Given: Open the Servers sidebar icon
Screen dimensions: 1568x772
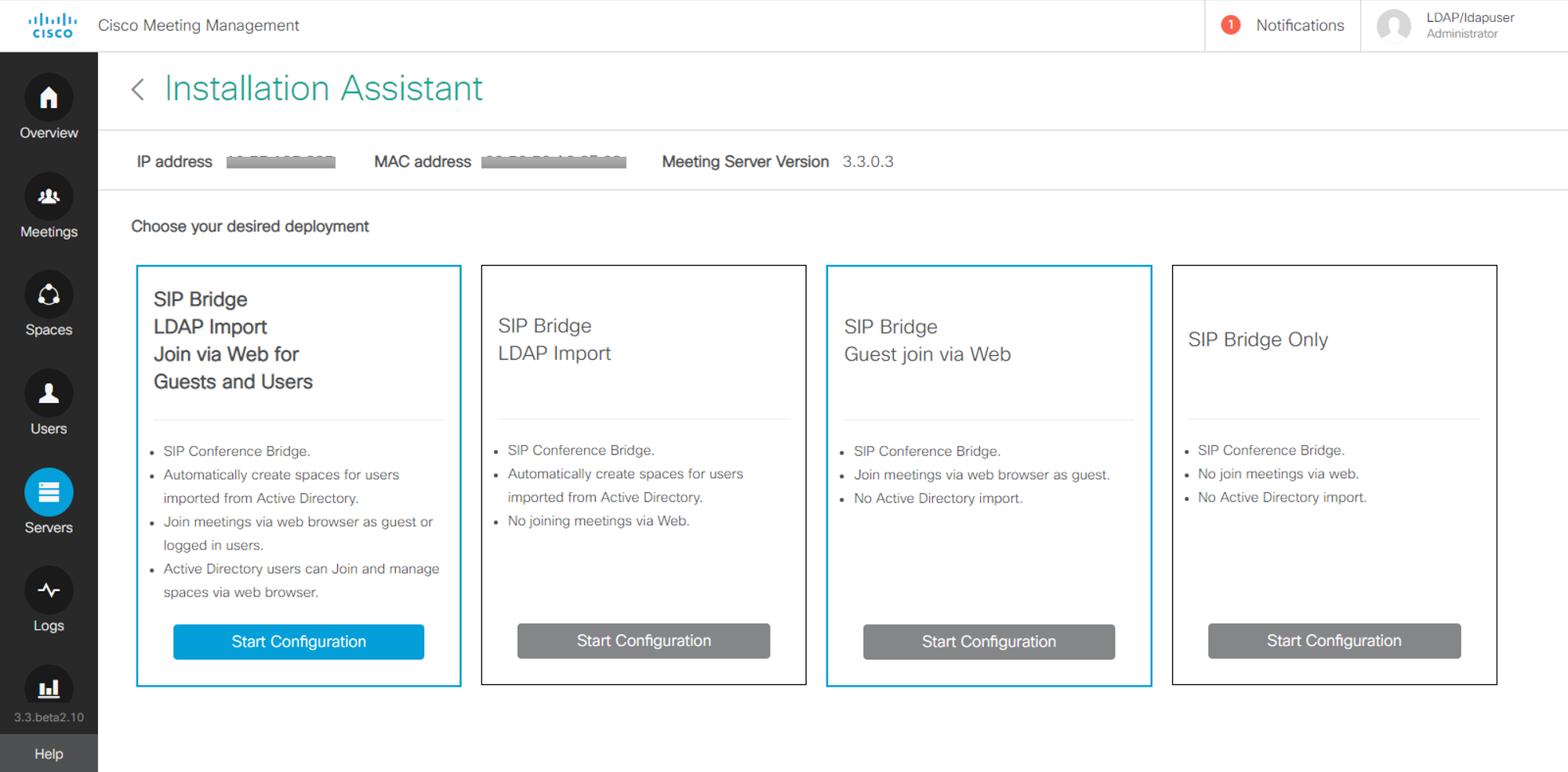Looking at the screenshot, I should [x=49, y=492].
